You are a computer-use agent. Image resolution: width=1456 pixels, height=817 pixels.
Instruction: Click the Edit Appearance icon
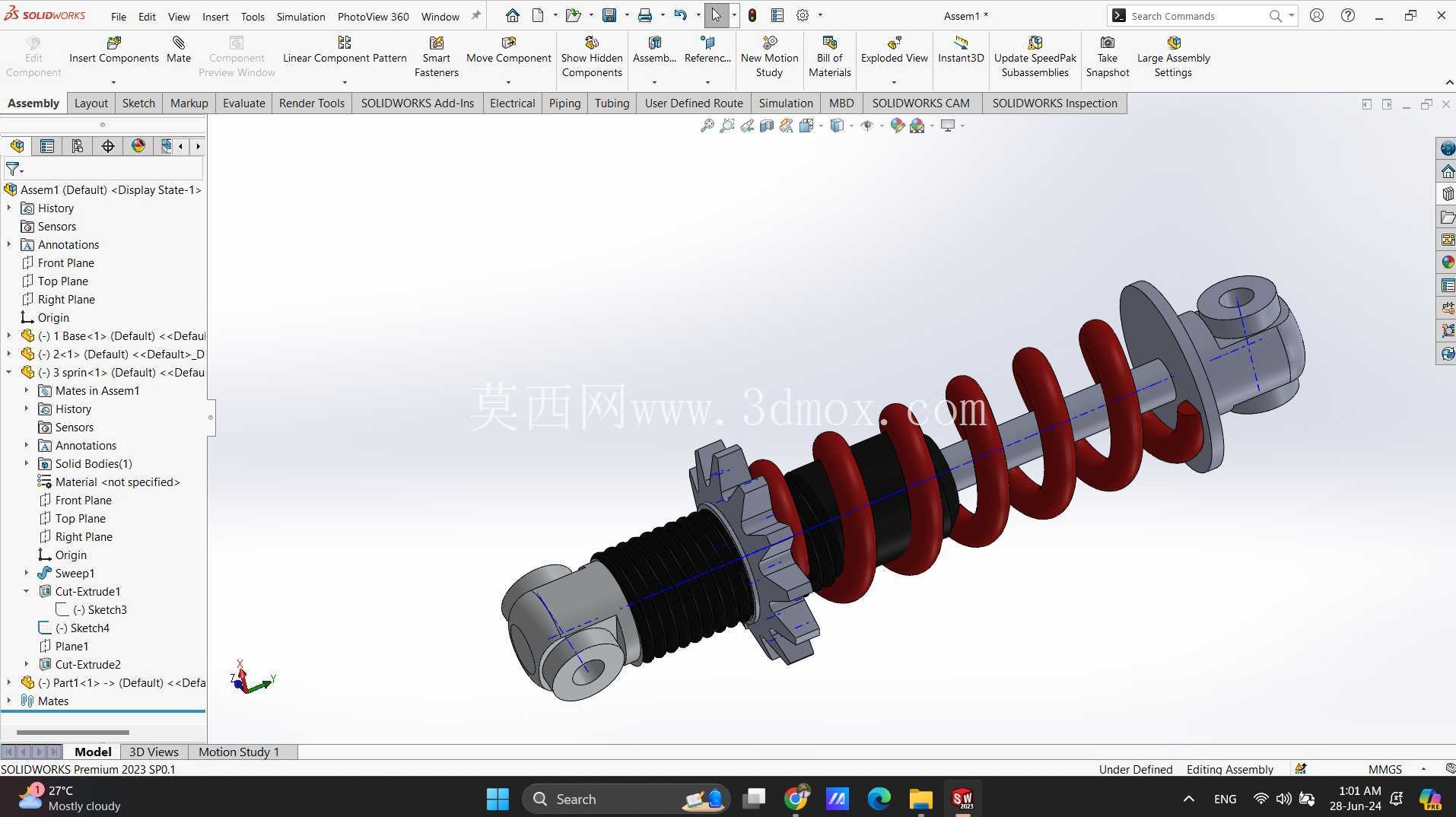(x=898, y=126)
